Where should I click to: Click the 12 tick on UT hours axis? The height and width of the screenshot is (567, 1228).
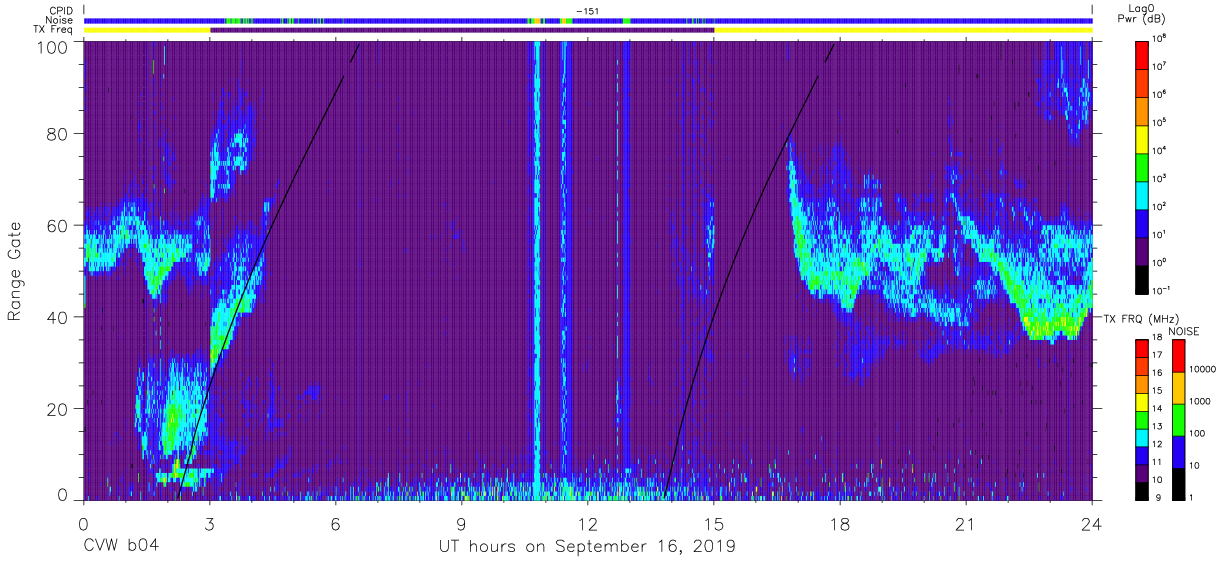click(x=588, y=525)
